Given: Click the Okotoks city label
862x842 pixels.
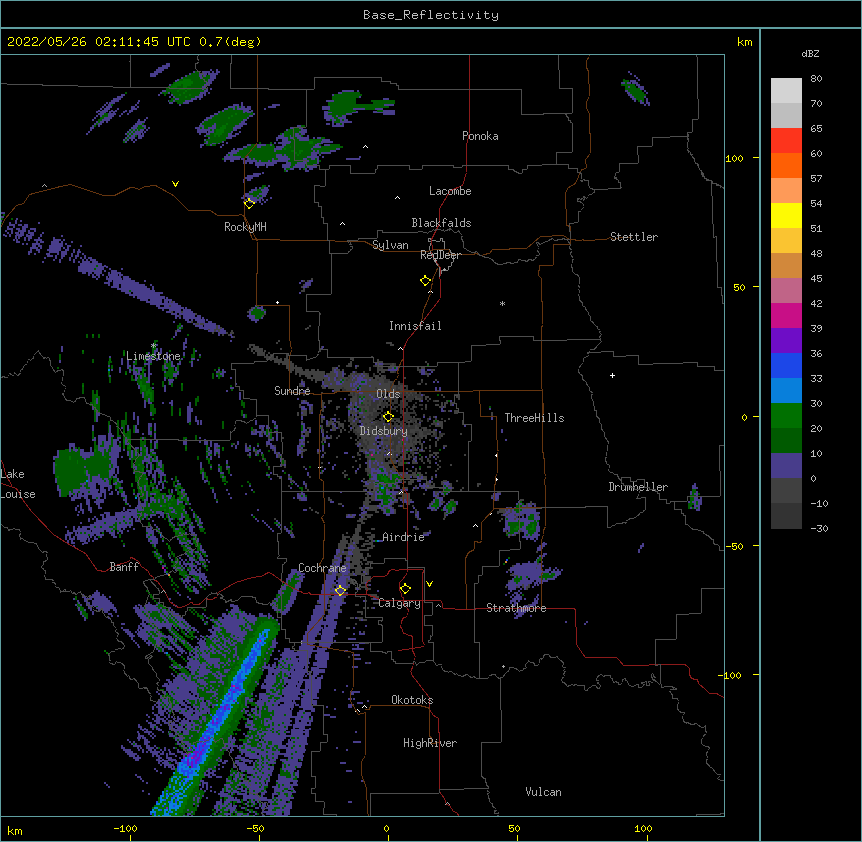Looking at the screenshot, I should tap(412, 700).
